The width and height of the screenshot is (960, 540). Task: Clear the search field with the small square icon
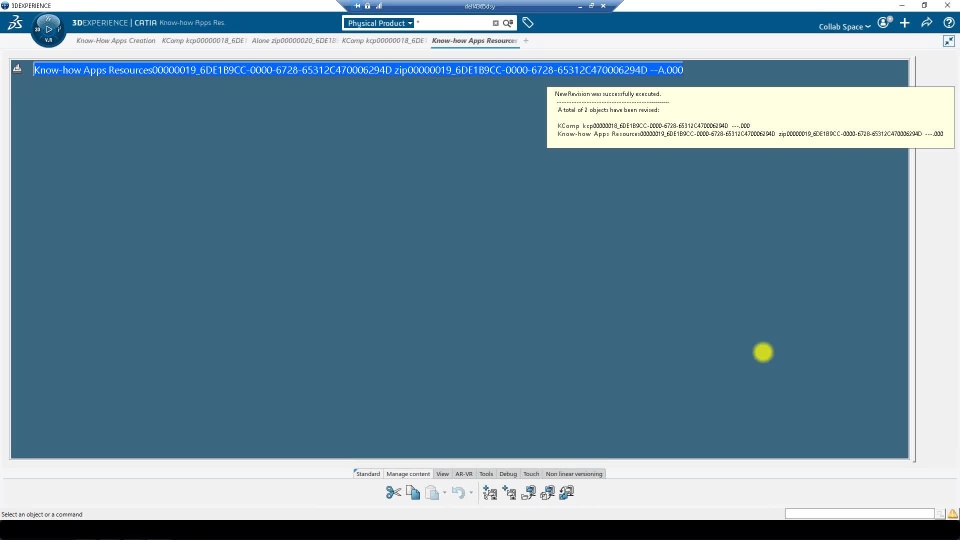coord(495,23)
